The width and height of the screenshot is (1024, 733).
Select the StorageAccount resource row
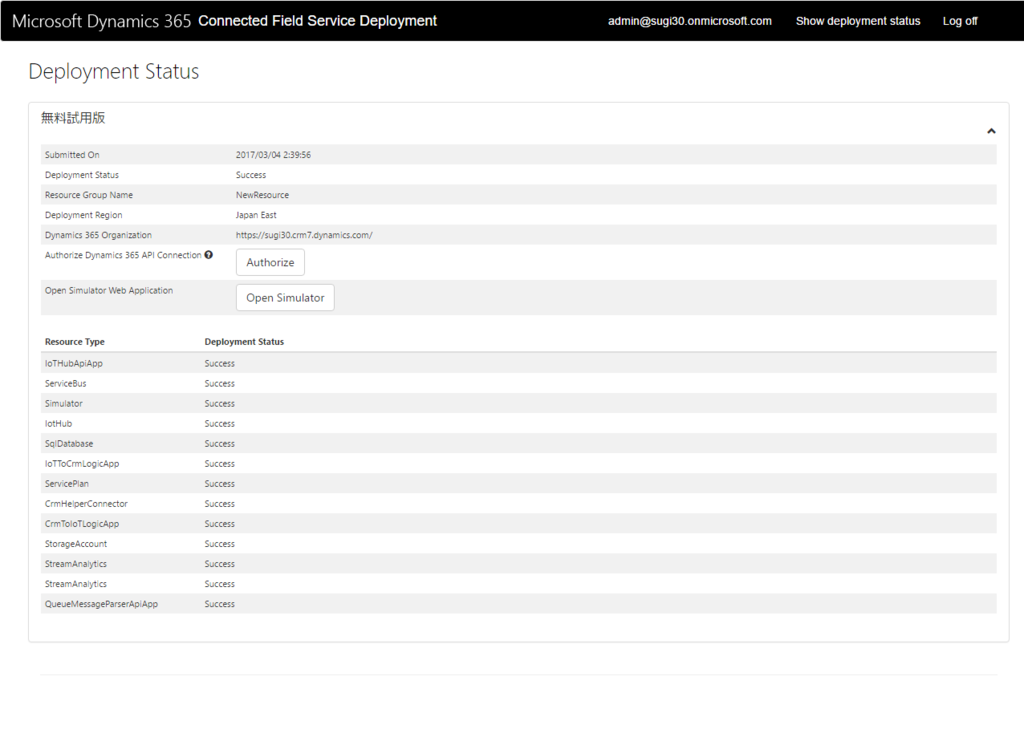point(519,544)
